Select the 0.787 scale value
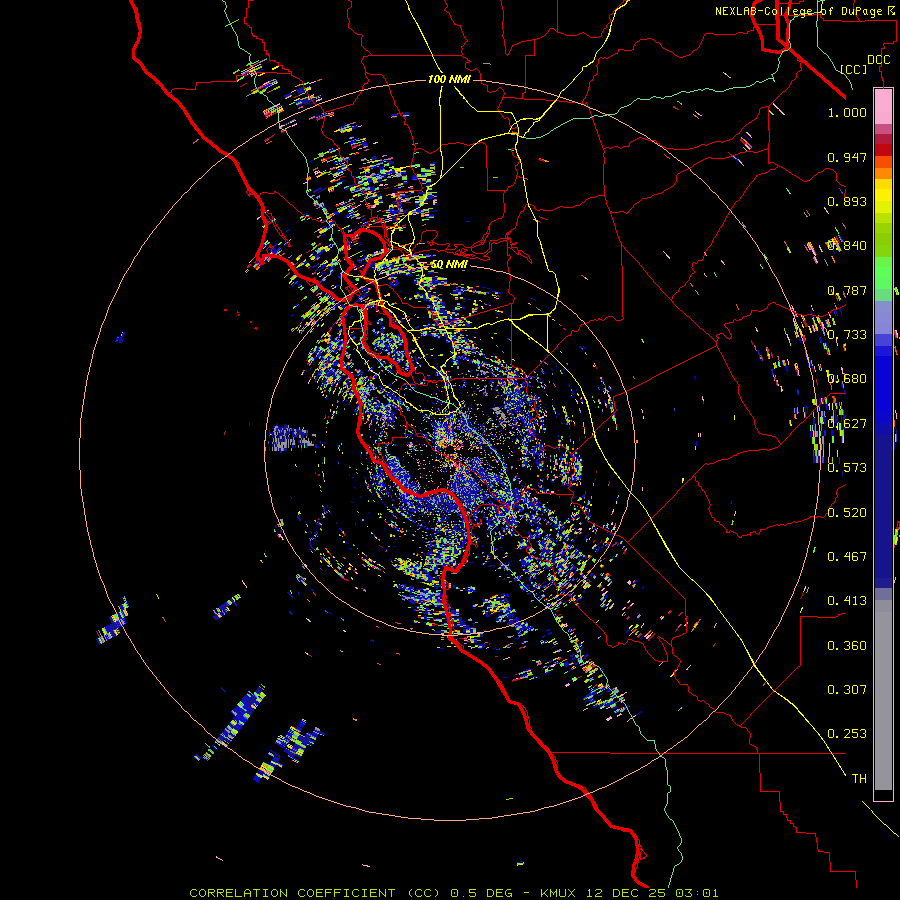Viewport: 900px width, 900px height. (847, 290)
